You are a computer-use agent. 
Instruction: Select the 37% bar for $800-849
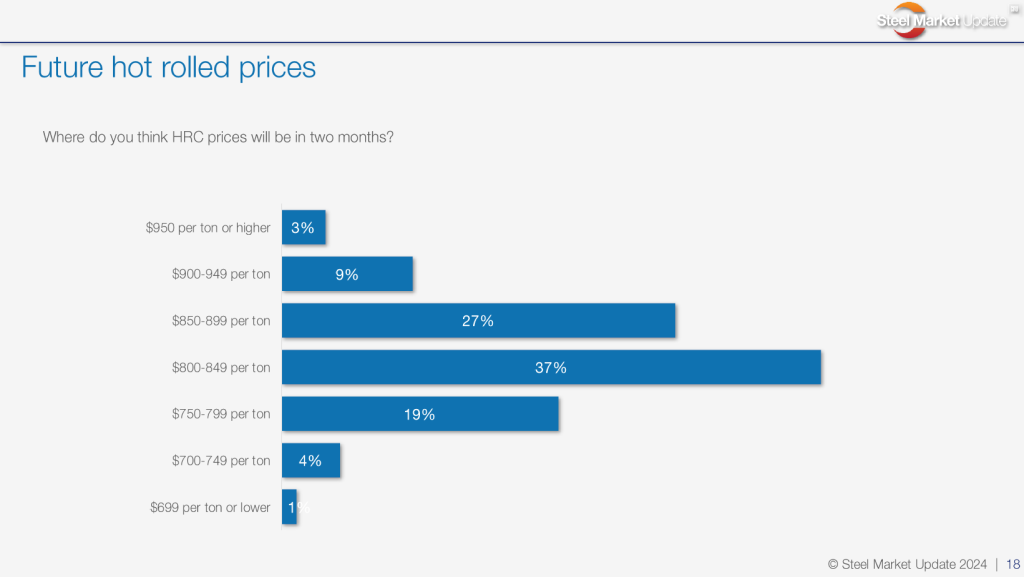click(551, 367)
